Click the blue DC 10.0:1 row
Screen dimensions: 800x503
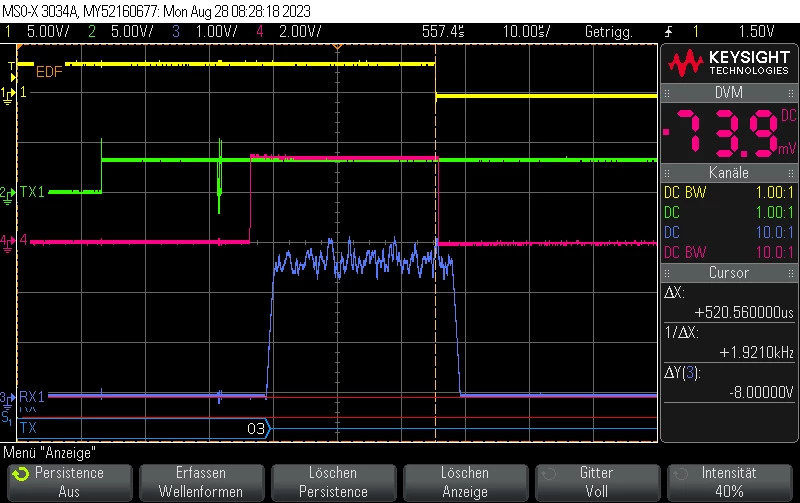click(729, 232)
